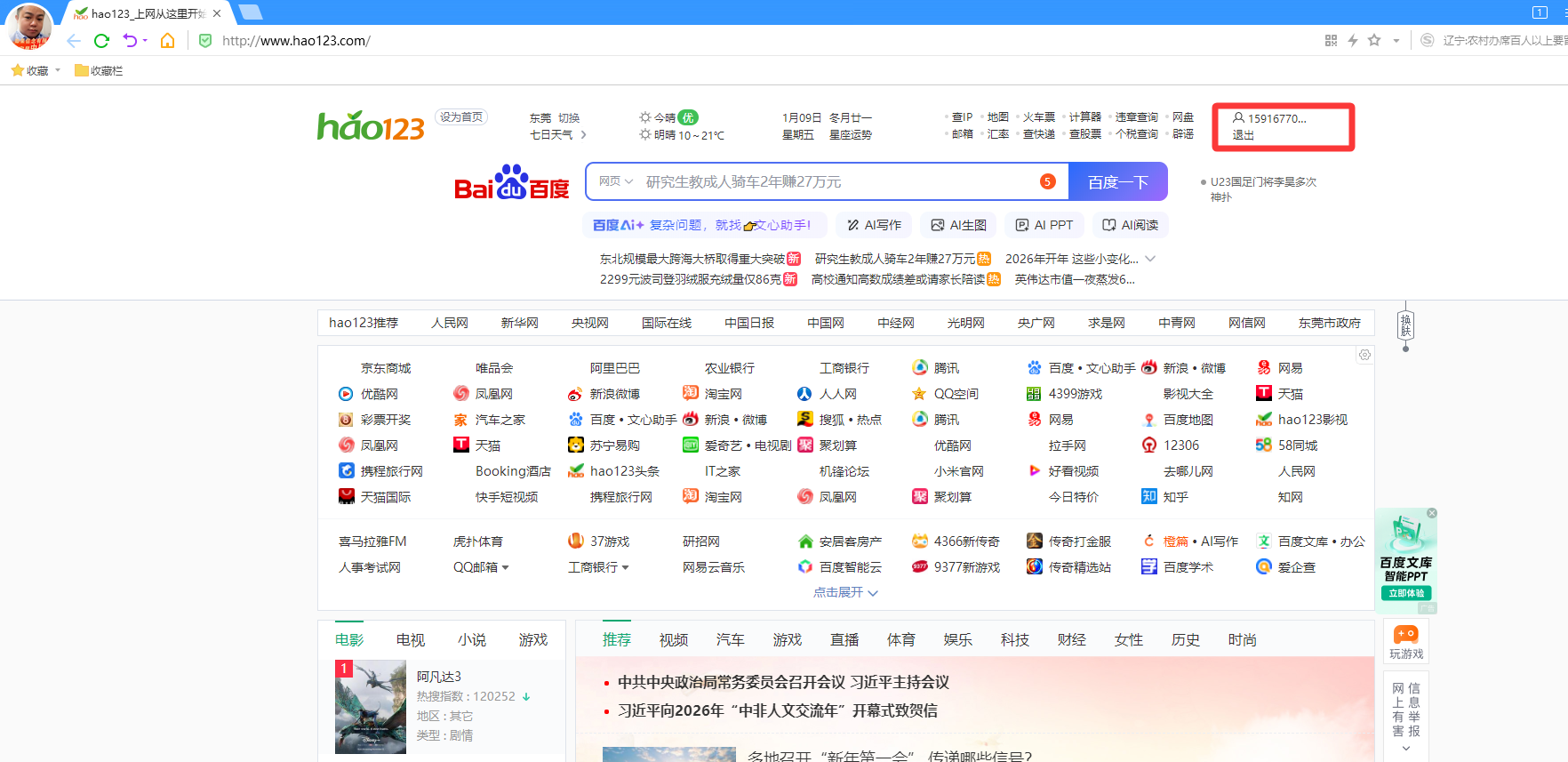Click the AI PPT button

pyautogui.click(x=1044, y=225)
